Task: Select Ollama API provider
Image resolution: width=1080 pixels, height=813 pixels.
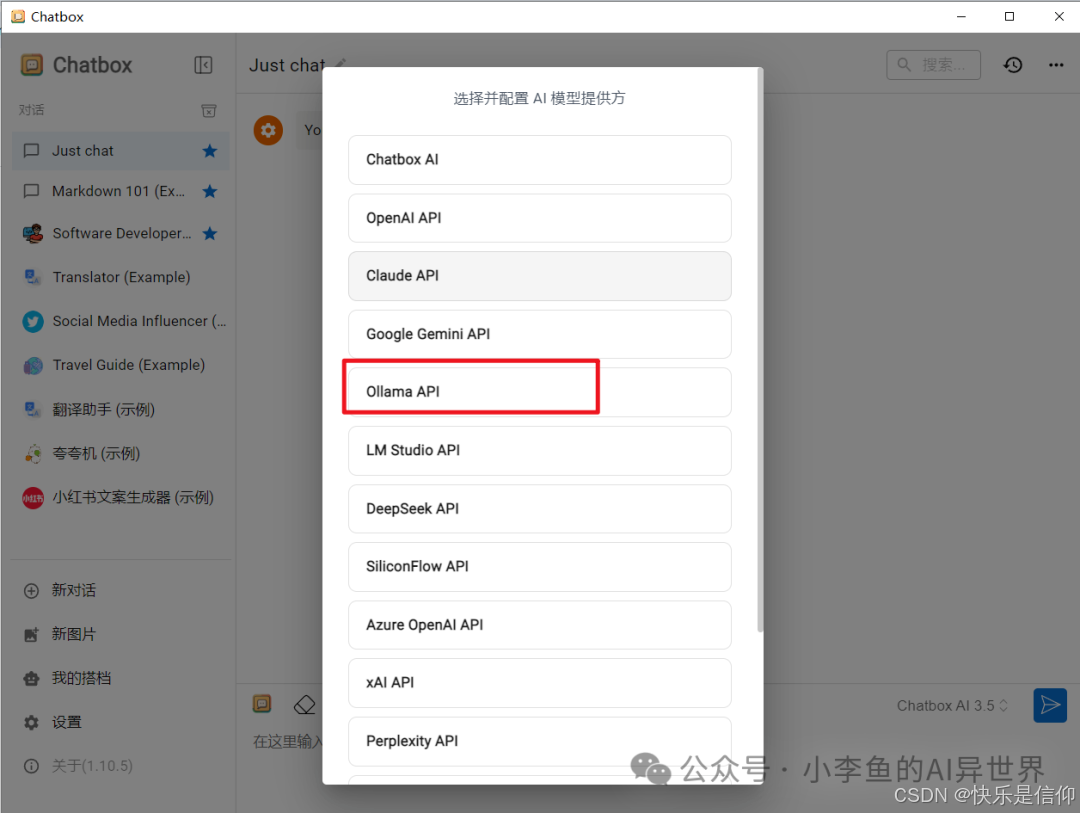Action: point(539,392)
